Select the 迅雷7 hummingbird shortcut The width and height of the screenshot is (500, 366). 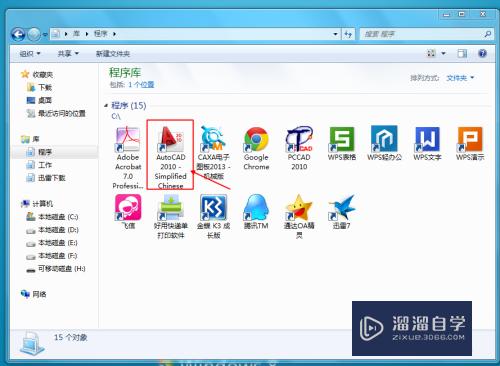point(342,212)
